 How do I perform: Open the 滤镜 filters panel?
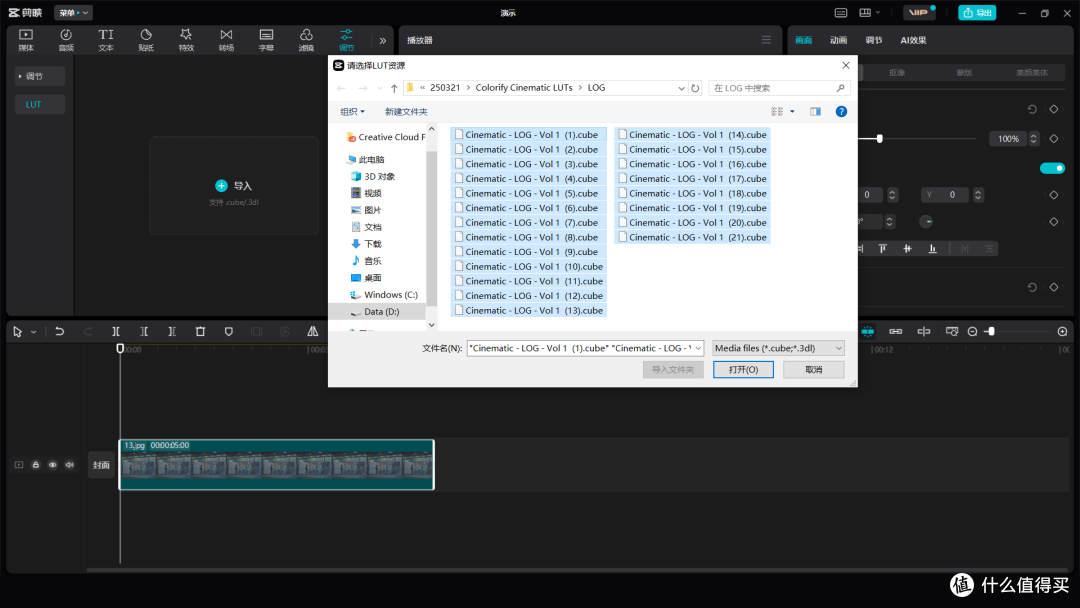click(x=306, y=40)
